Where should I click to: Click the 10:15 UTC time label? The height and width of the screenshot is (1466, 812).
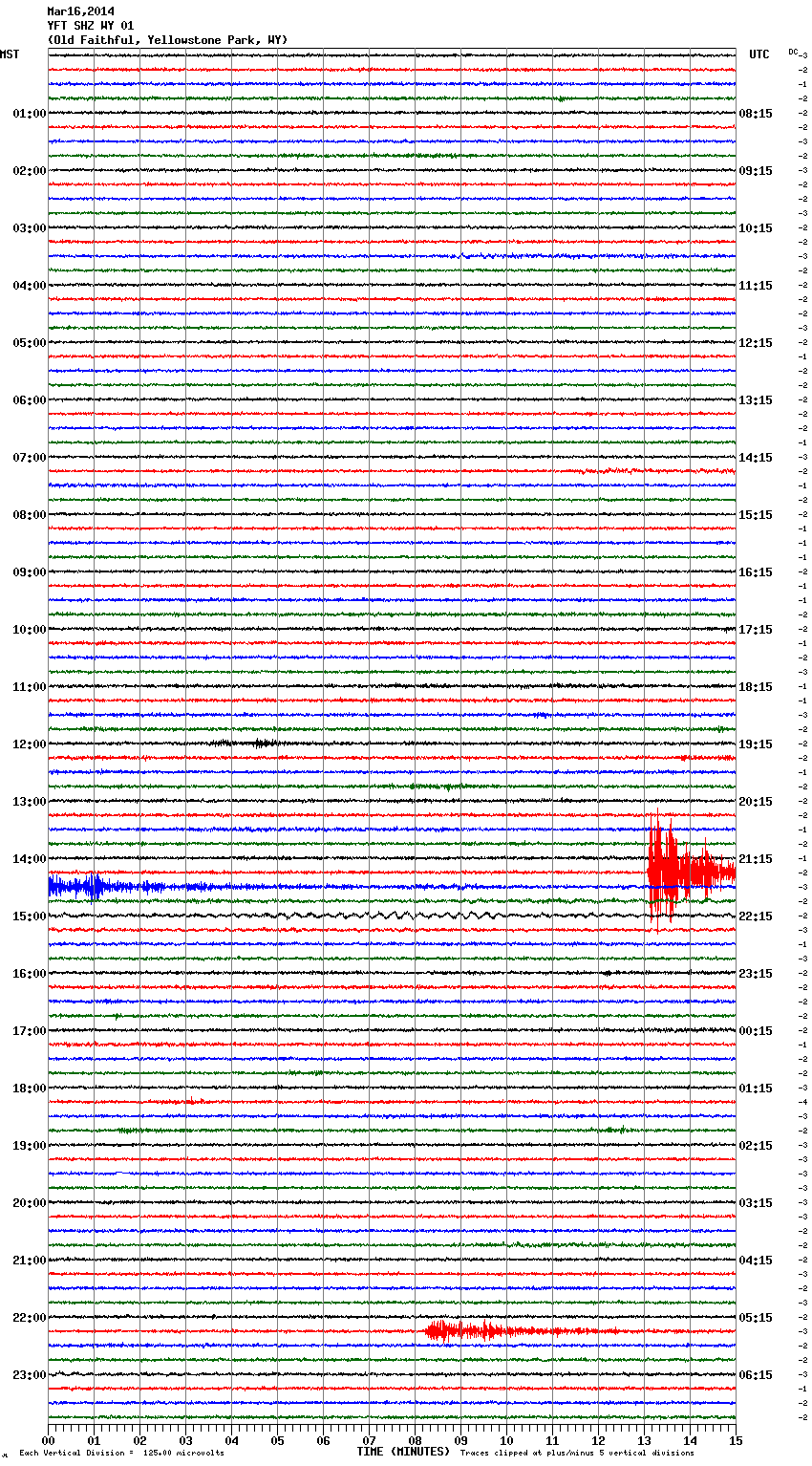[756, 228]
